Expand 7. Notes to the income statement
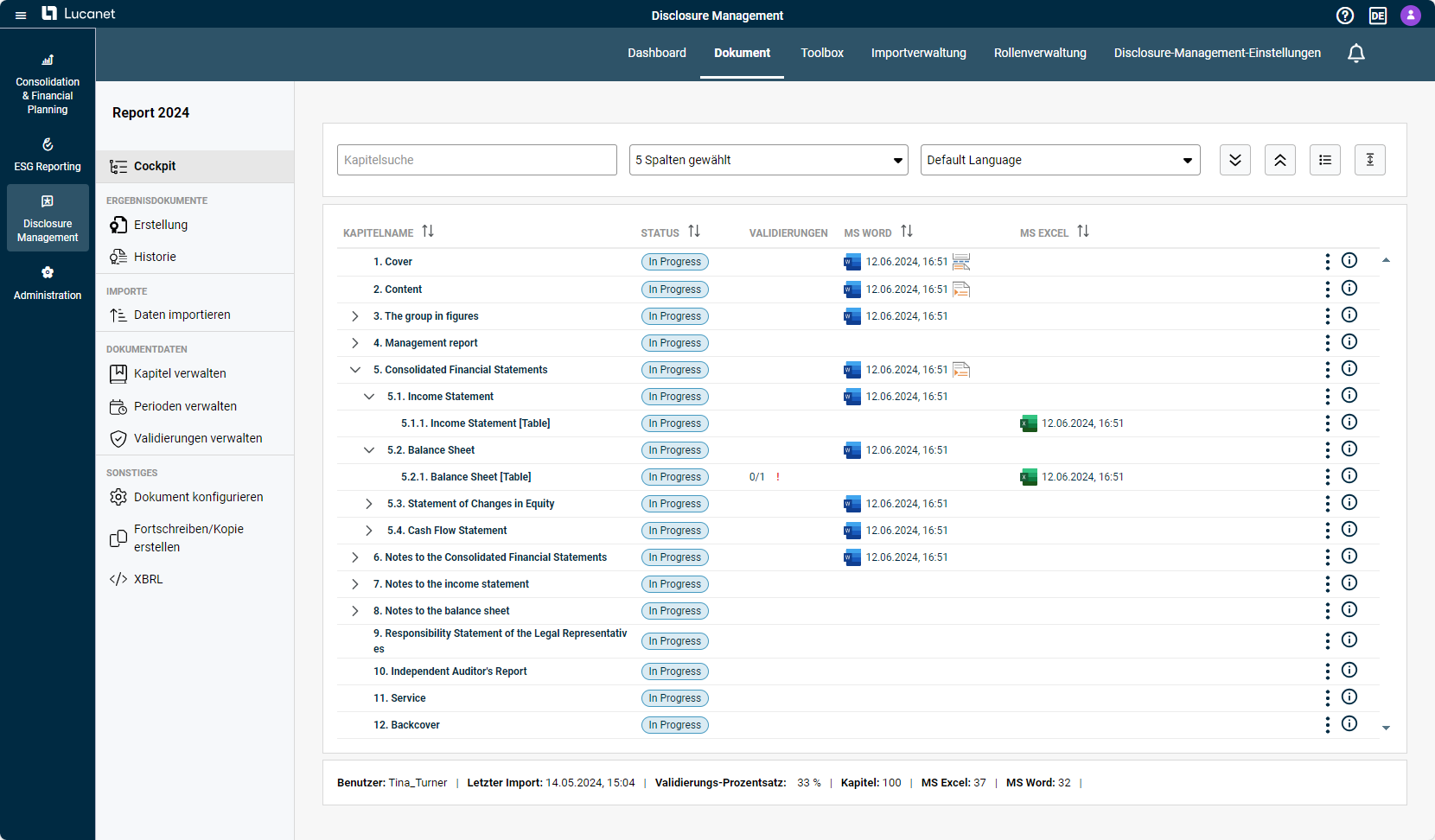Viewport: 1435px width, 840px height. 355,584
